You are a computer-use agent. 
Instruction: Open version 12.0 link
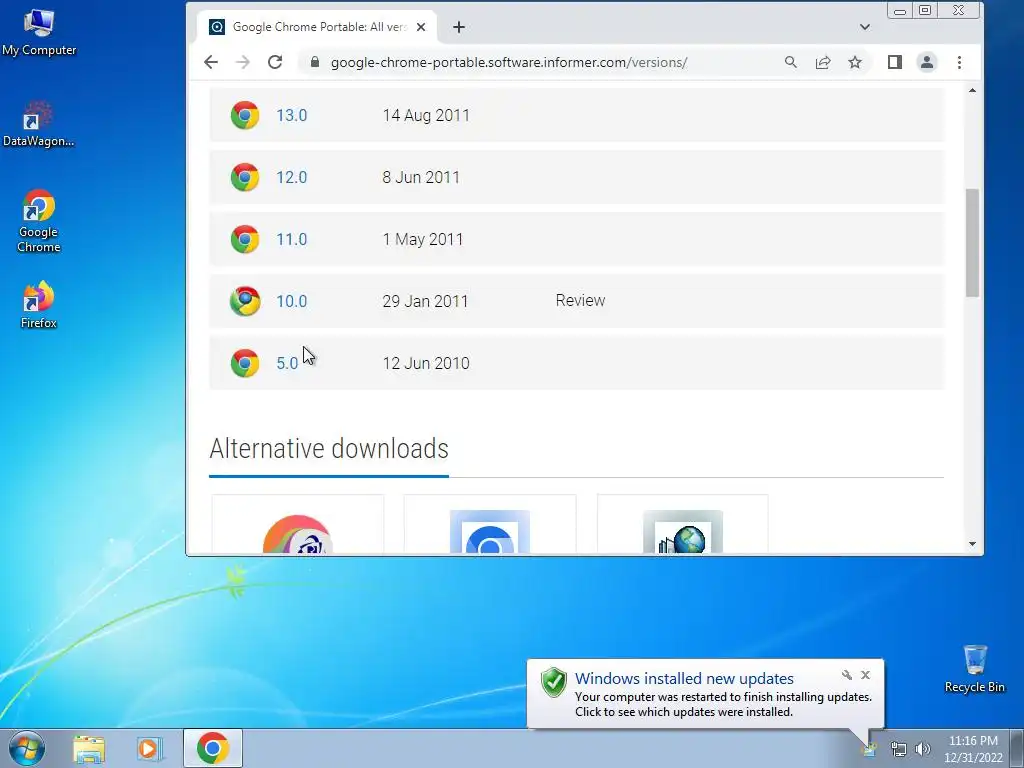(x=291, y=177)
